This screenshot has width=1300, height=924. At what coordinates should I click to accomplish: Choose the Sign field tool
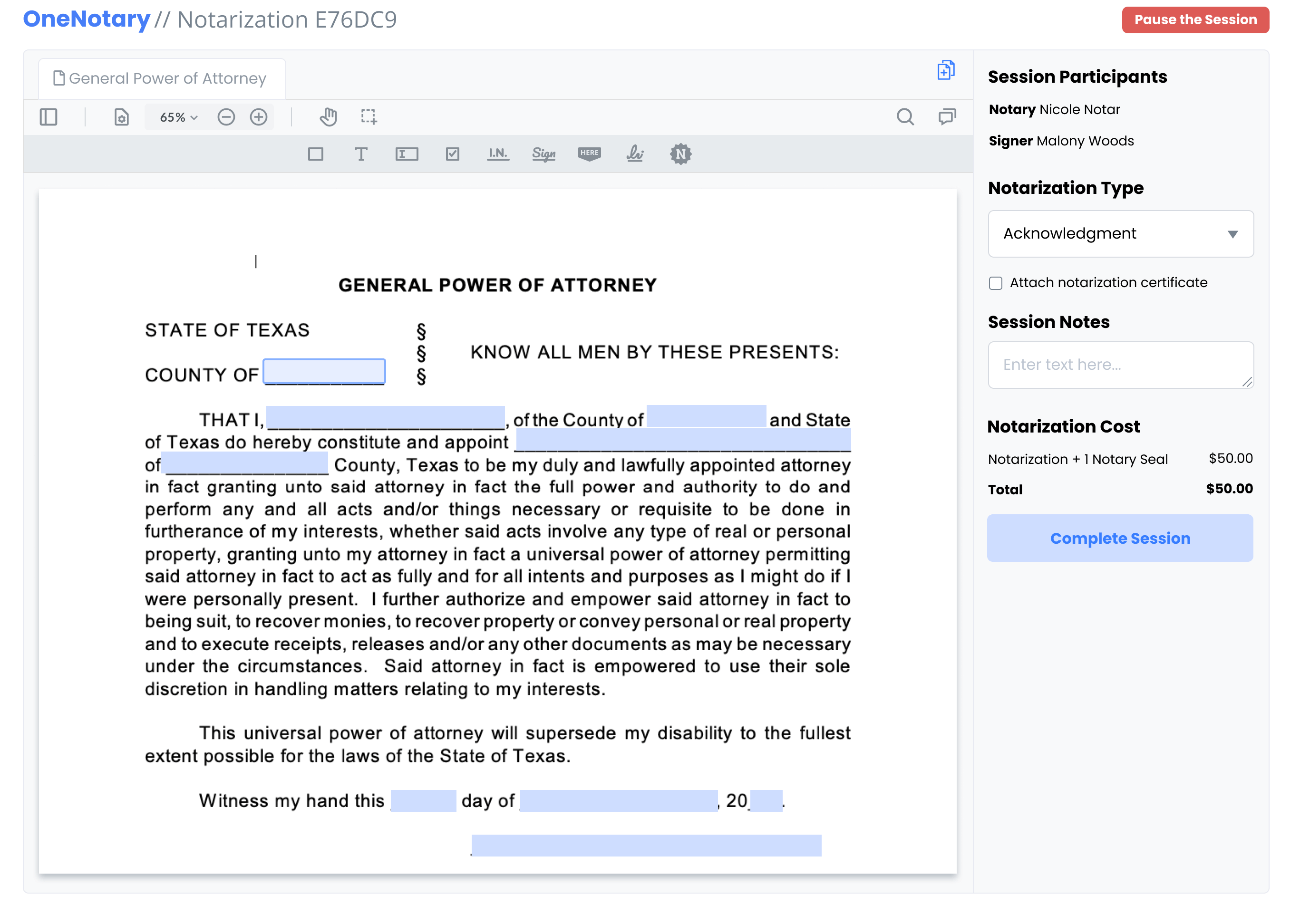(x=543, y=154)
